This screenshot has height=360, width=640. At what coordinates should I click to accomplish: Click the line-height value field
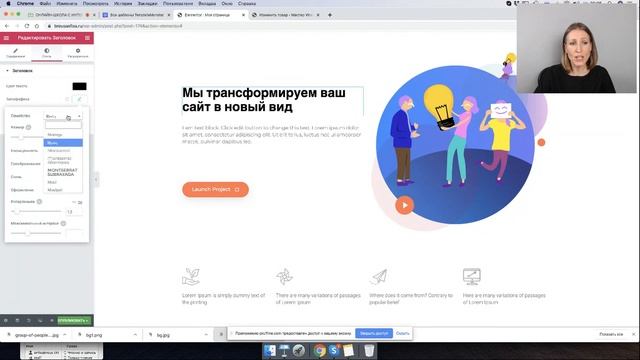(x=74, y=212)
